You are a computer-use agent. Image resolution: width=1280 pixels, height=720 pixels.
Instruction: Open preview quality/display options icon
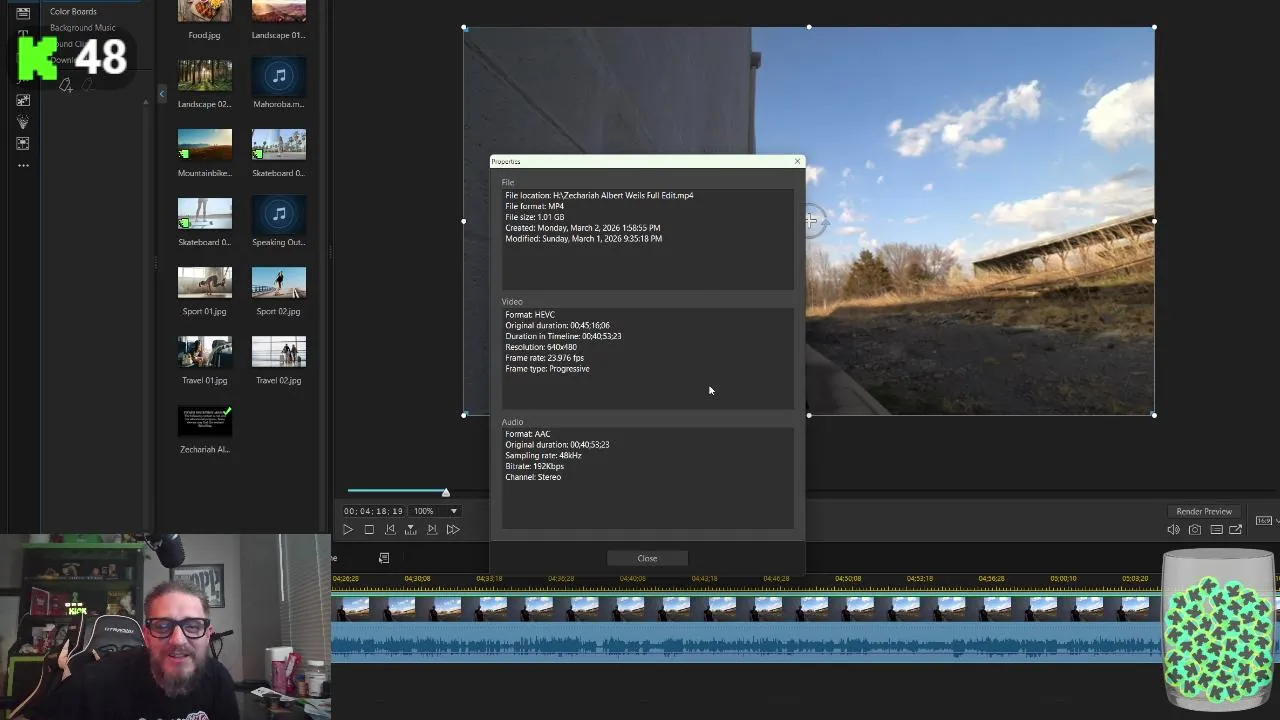pyautogui.click(x=1216, y=530)
